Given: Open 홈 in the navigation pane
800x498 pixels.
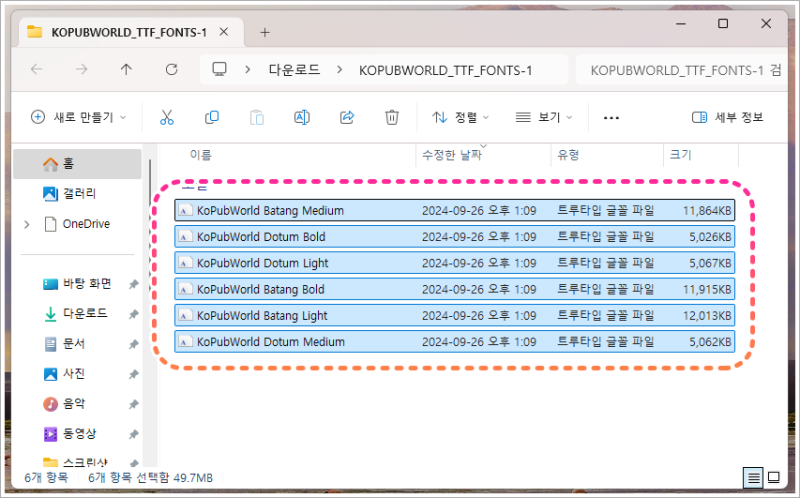Looking at the screenshot, I should (x=78, y=164).
